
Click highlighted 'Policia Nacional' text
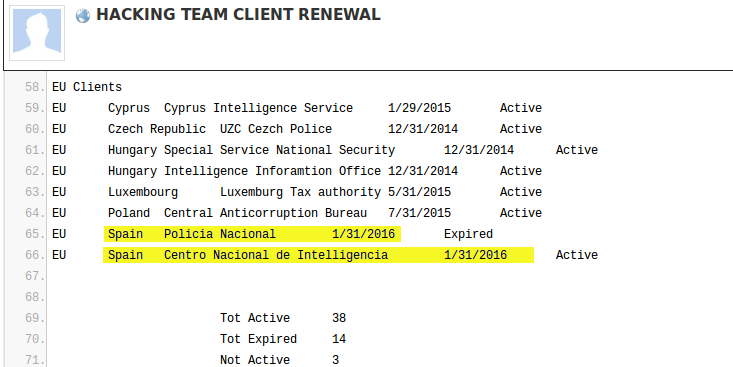point(220,234)
